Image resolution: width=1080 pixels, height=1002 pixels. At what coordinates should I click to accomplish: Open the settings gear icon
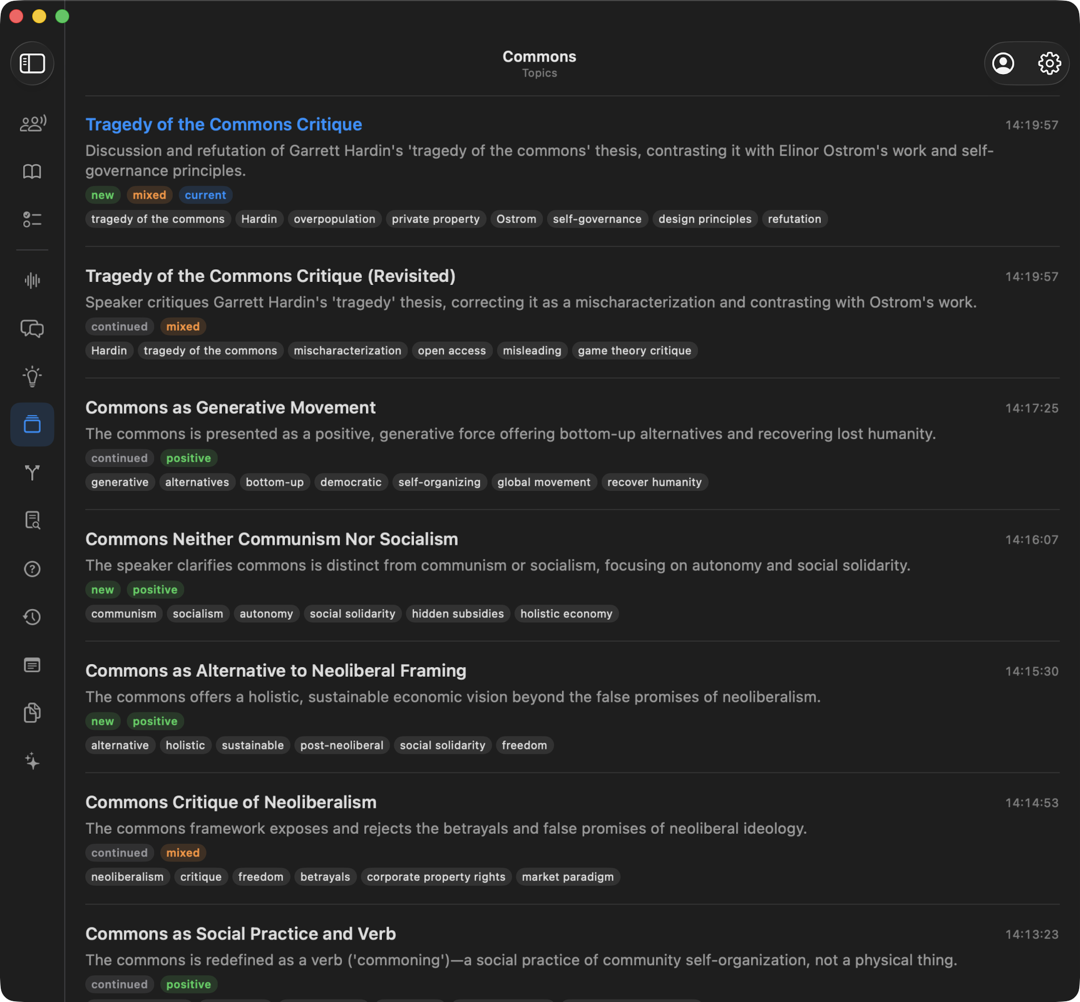tap(1049, 63)
